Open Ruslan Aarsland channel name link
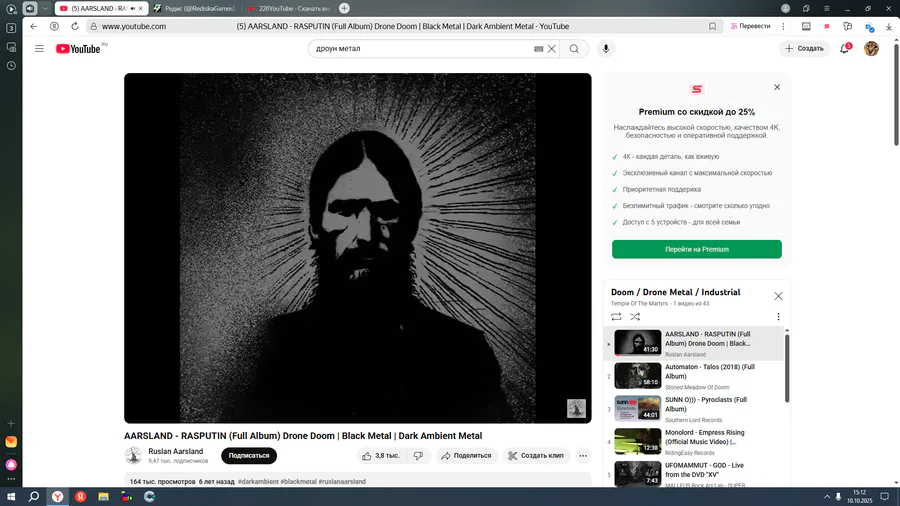Image resolution: width=900 pixels, height=506 pixels. (x=176, y=451)
